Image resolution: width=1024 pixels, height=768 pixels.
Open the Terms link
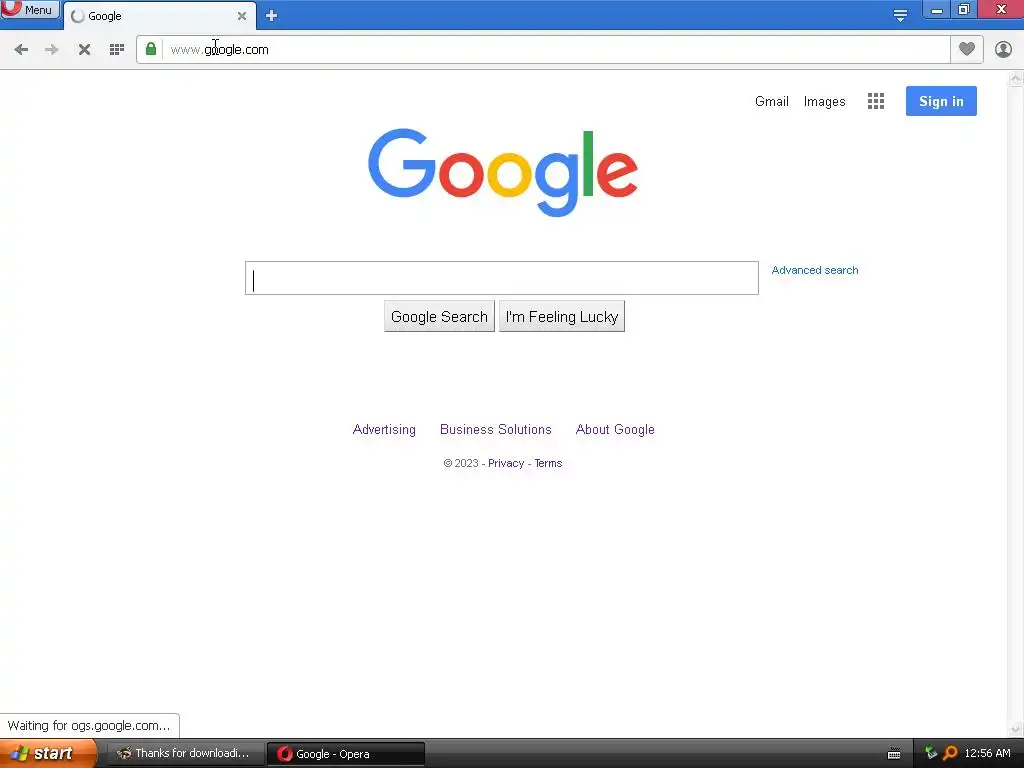[548, 463]
